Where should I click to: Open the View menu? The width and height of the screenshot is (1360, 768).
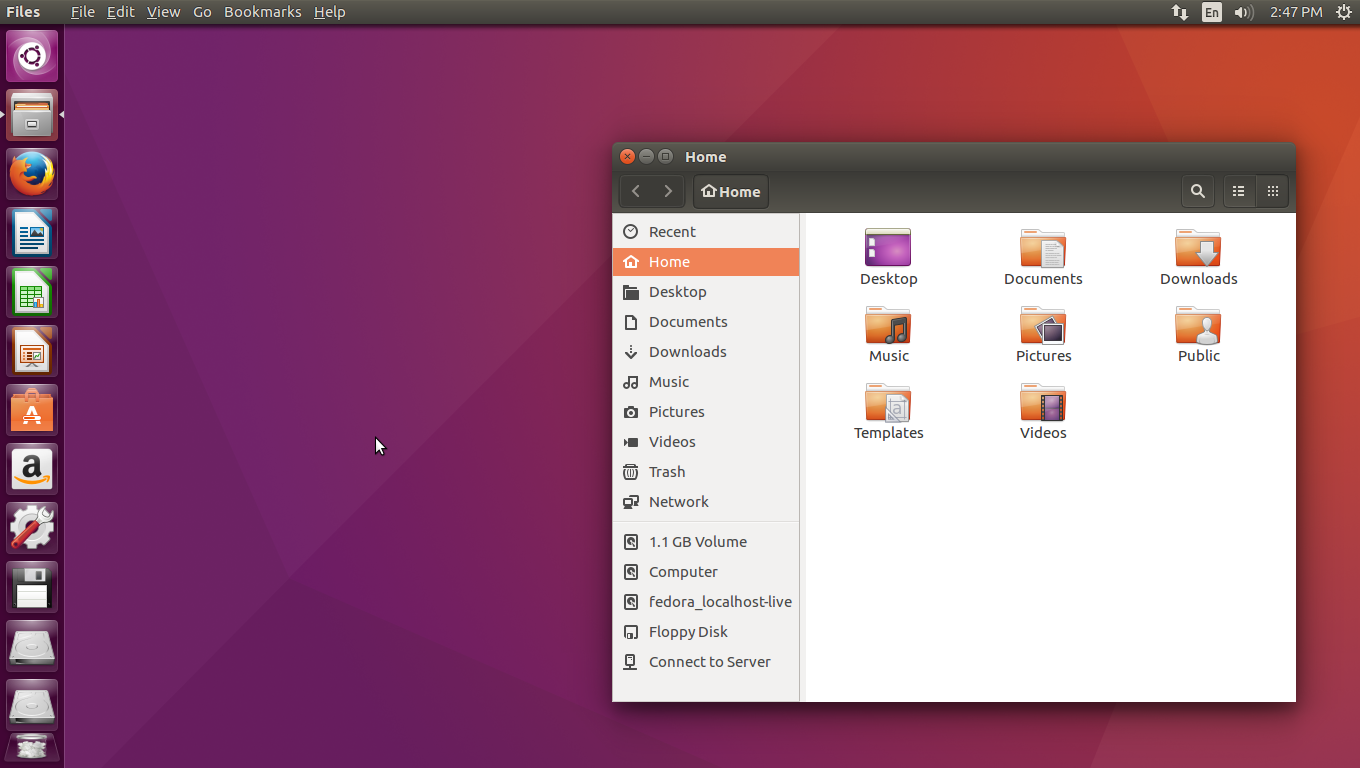tap(163, 12)
